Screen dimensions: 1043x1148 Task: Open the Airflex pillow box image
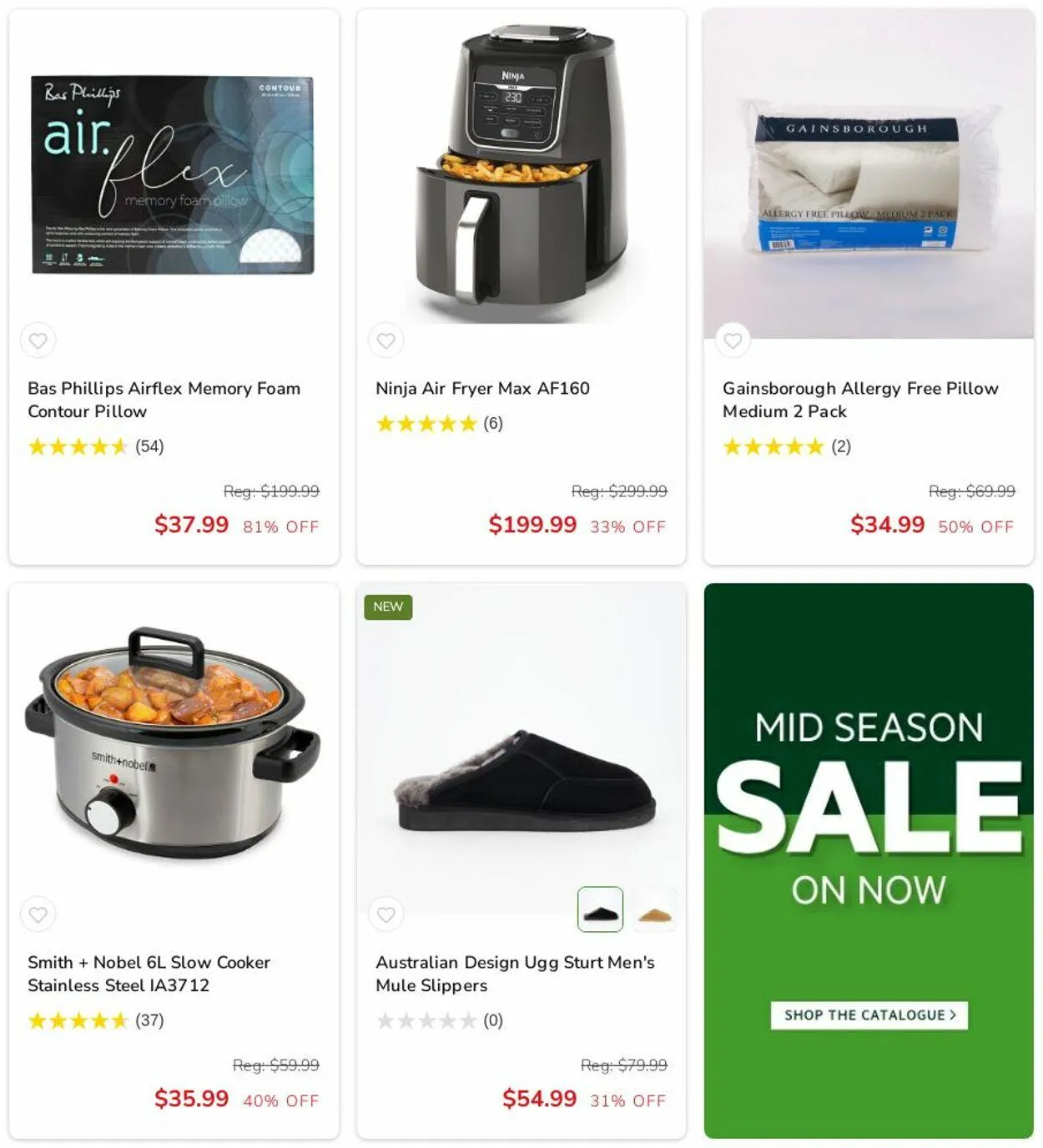coord(173,174)
